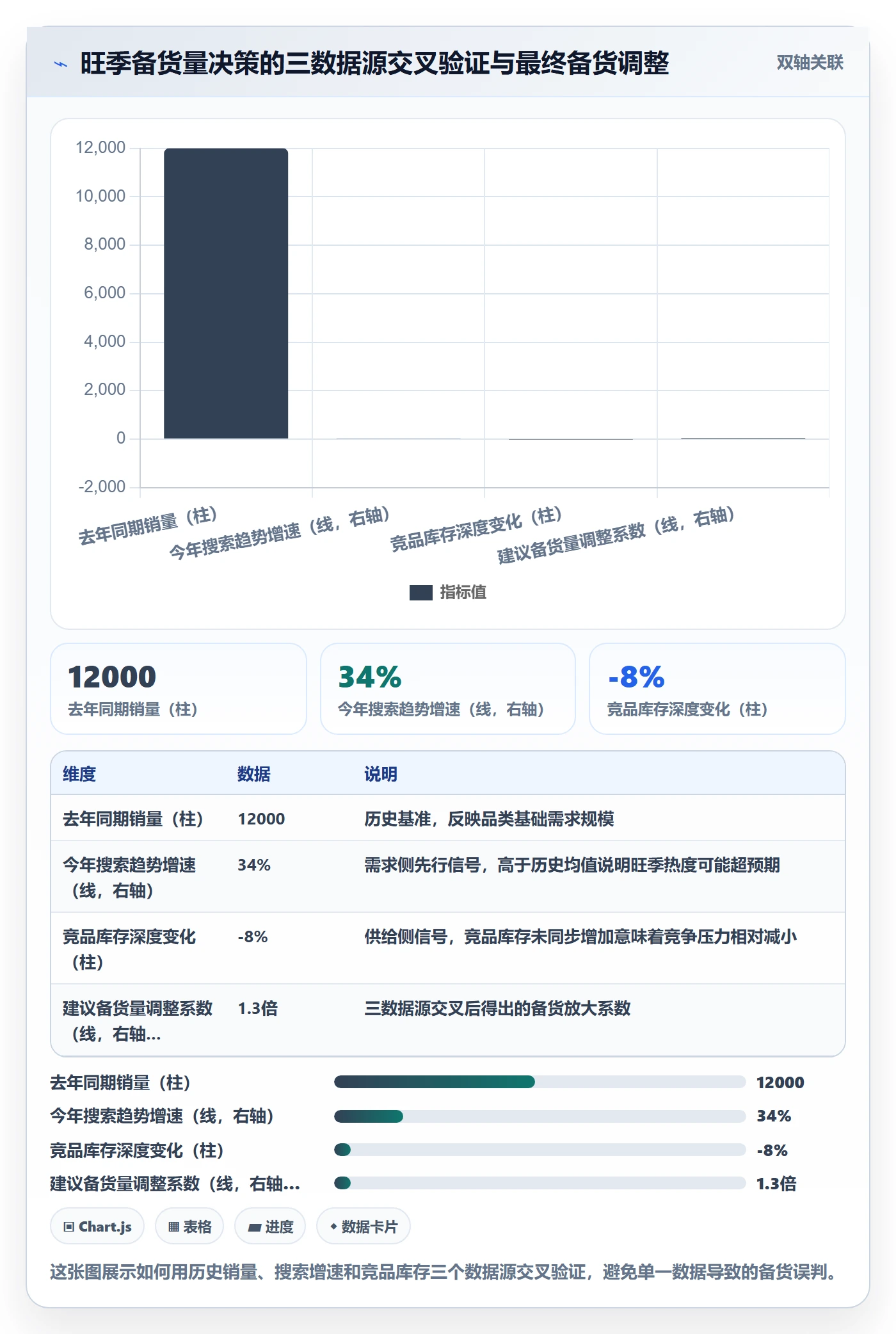The image size is (896, 1334).
Task: Open the -8% 竞品库存深度变化 data card
Action: pyautogui.click(x=717, y=689)
